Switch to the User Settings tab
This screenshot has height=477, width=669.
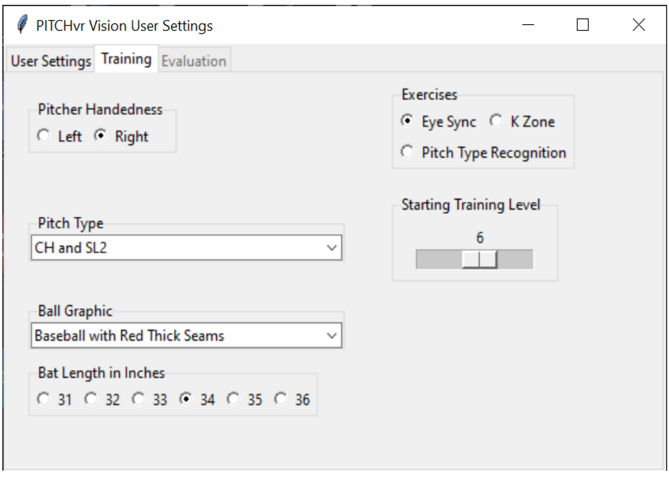[50, 61]
